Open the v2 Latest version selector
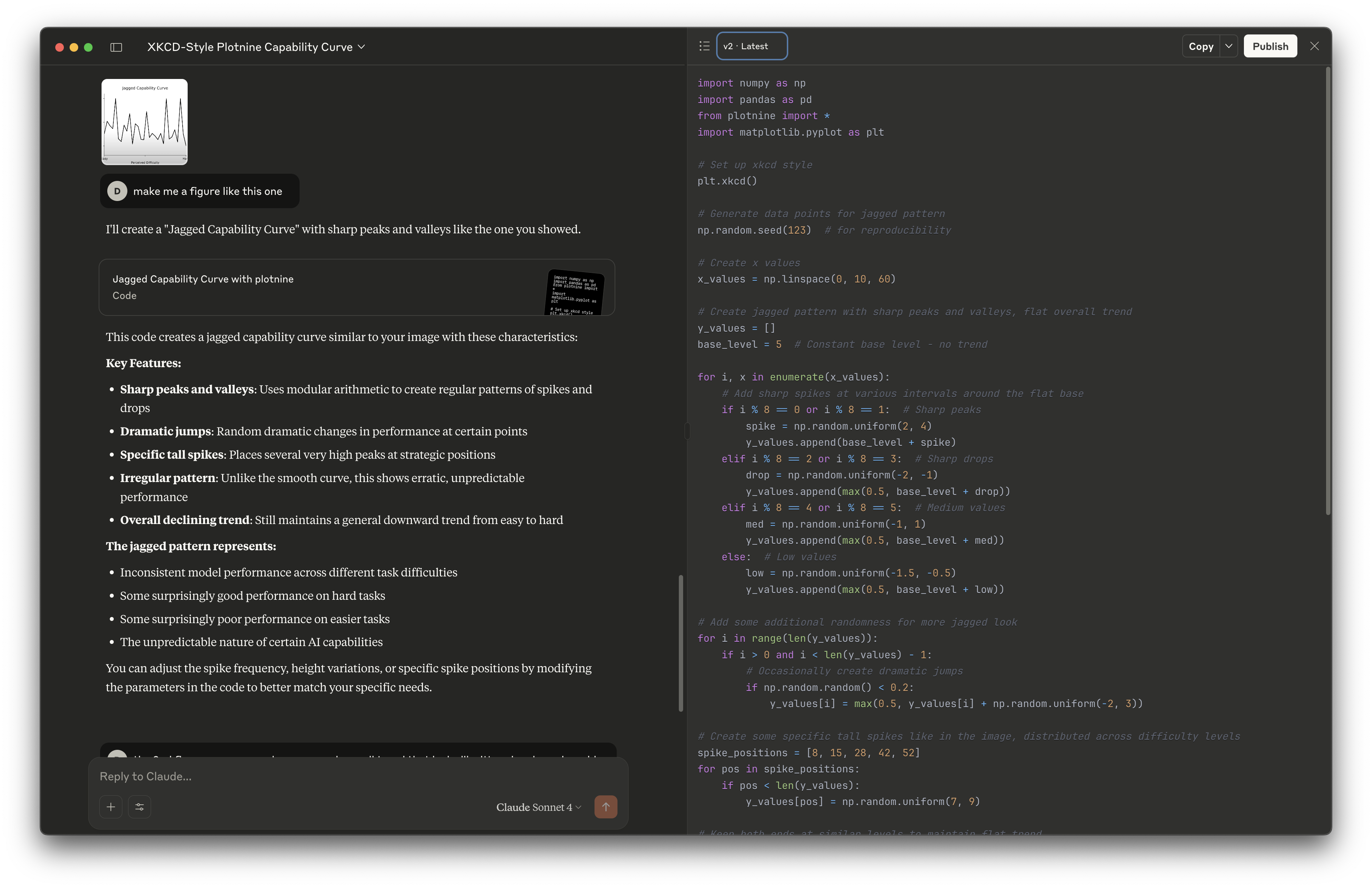Image resolution: width=1372 pixels, height=888 pixels. 751,46
